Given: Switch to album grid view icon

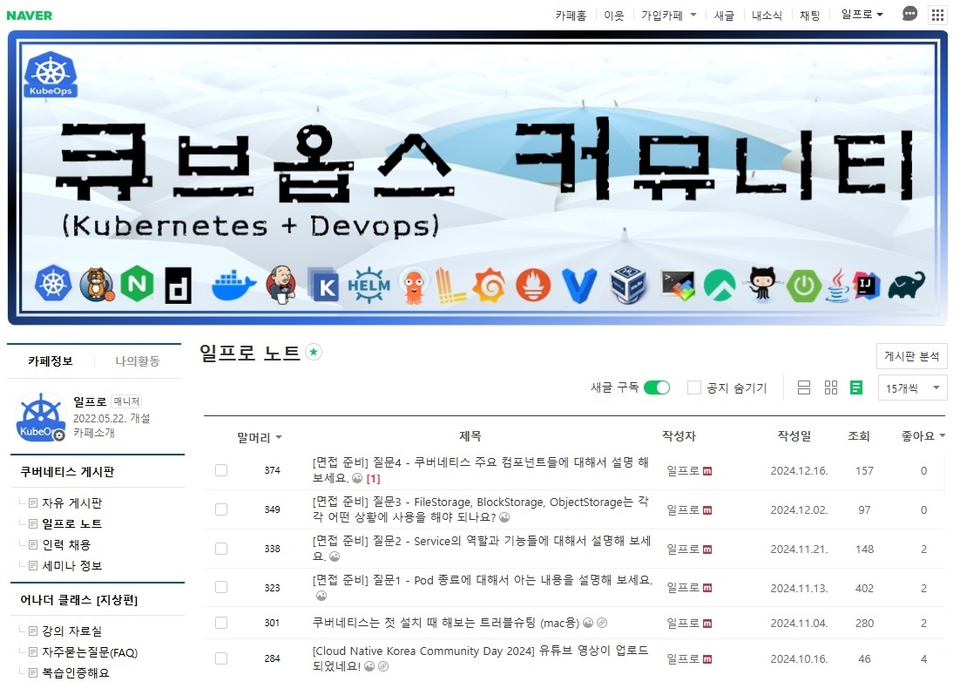Looking at the screenshot, I should click(830, 388).
